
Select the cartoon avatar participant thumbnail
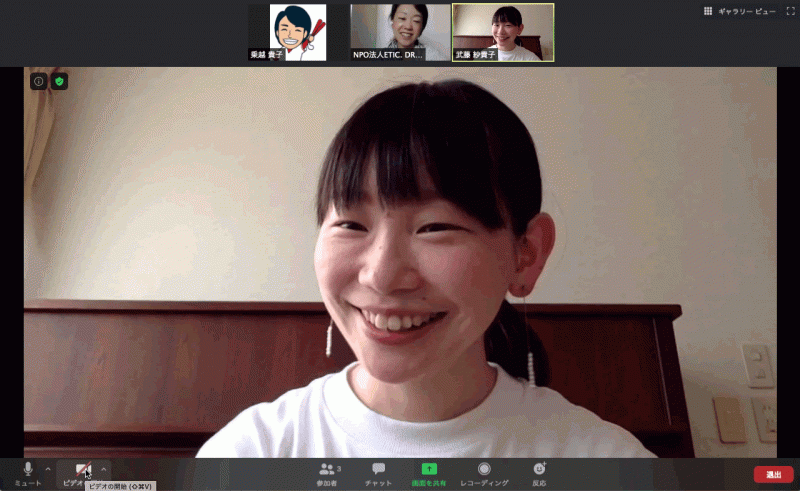[x=297, y=33]
